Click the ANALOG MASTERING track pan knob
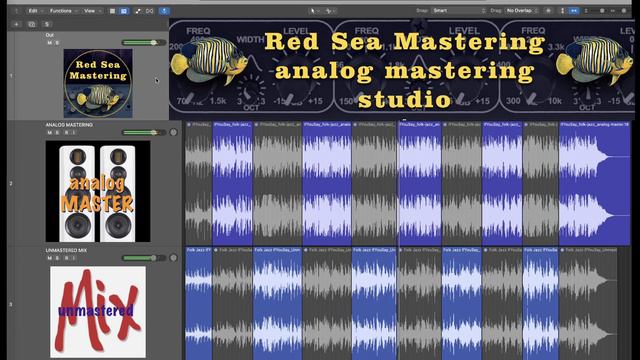 point(173,132)
